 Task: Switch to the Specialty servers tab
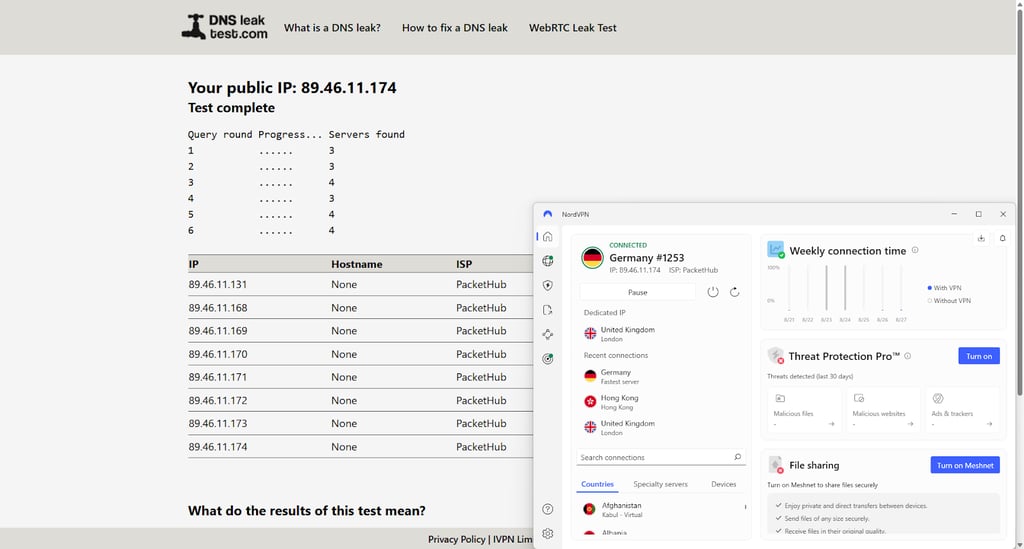(x=660, y=484)
